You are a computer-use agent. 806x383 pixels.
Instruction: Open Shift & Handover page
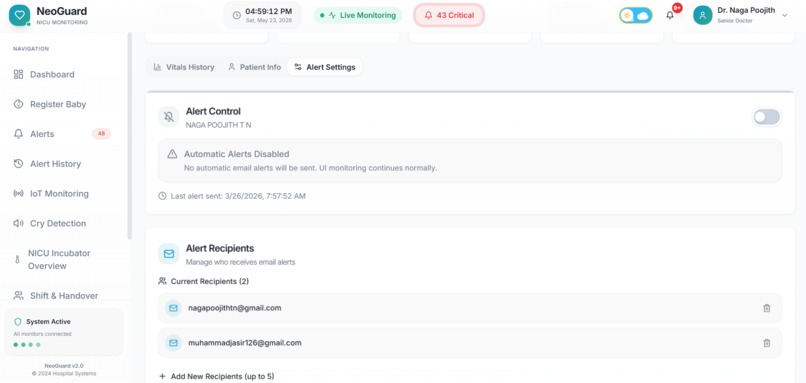click(65, 296)
